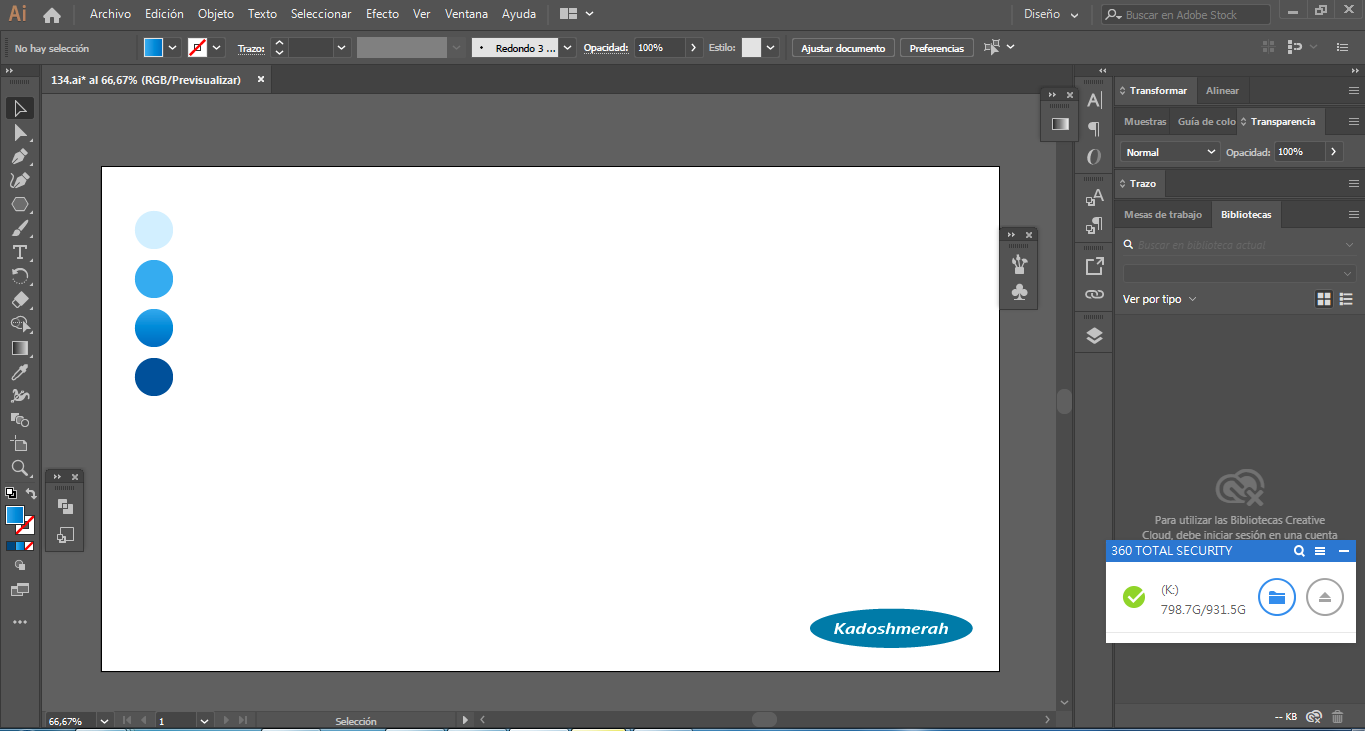Image resolution: width=1365 pixels, height=731 pixels.
Task: Select the Eyedropper tool
Action: tap(19, 372)
